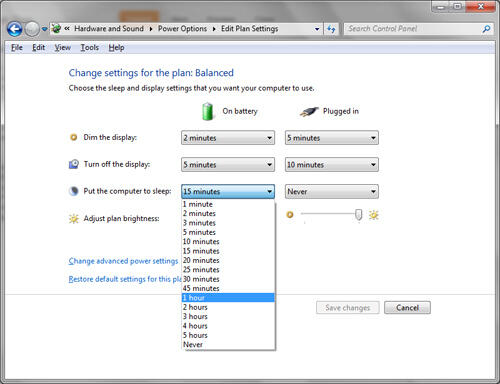This screenshot has height=384, width=500.
Task: Select 5 hours from sleep list
Action: 228,335
